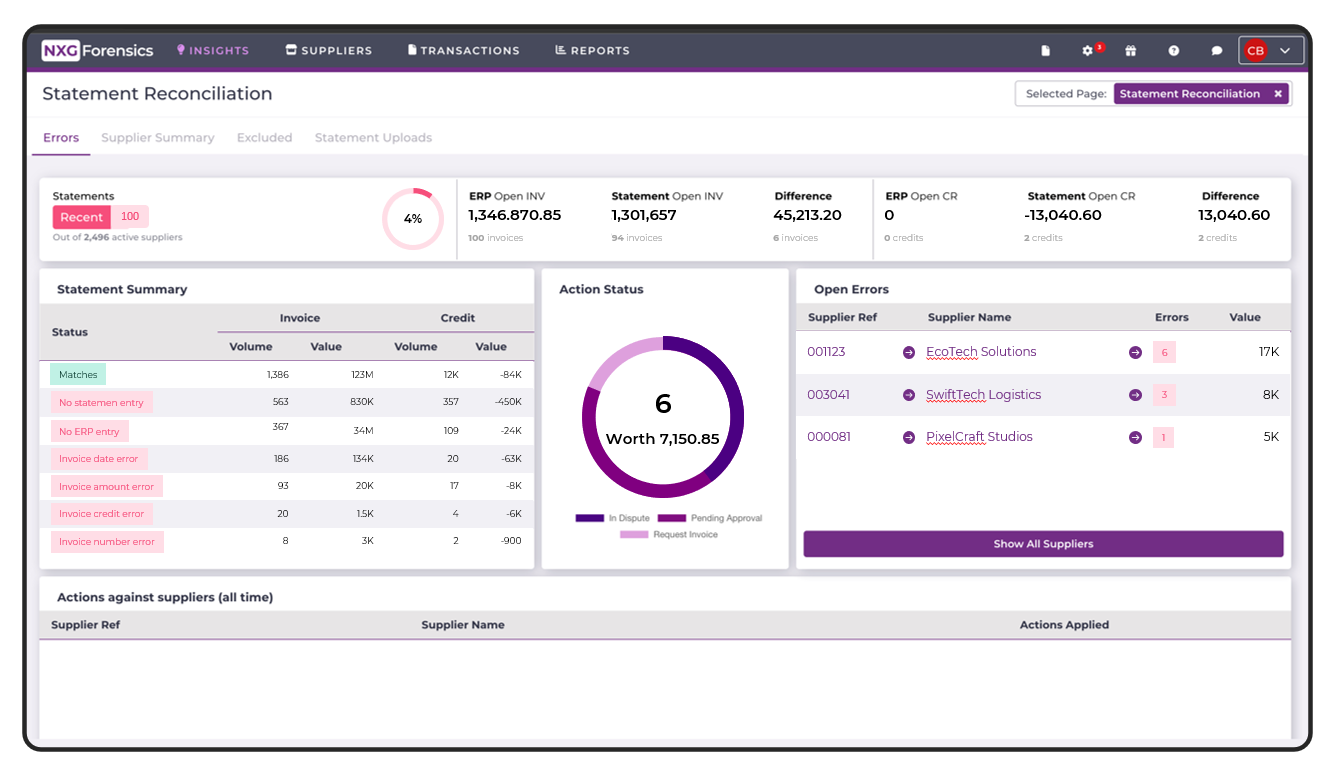Click the Invoice number error tag
Viewport: 1337px width, 776px height.
(x=107, y=542)
